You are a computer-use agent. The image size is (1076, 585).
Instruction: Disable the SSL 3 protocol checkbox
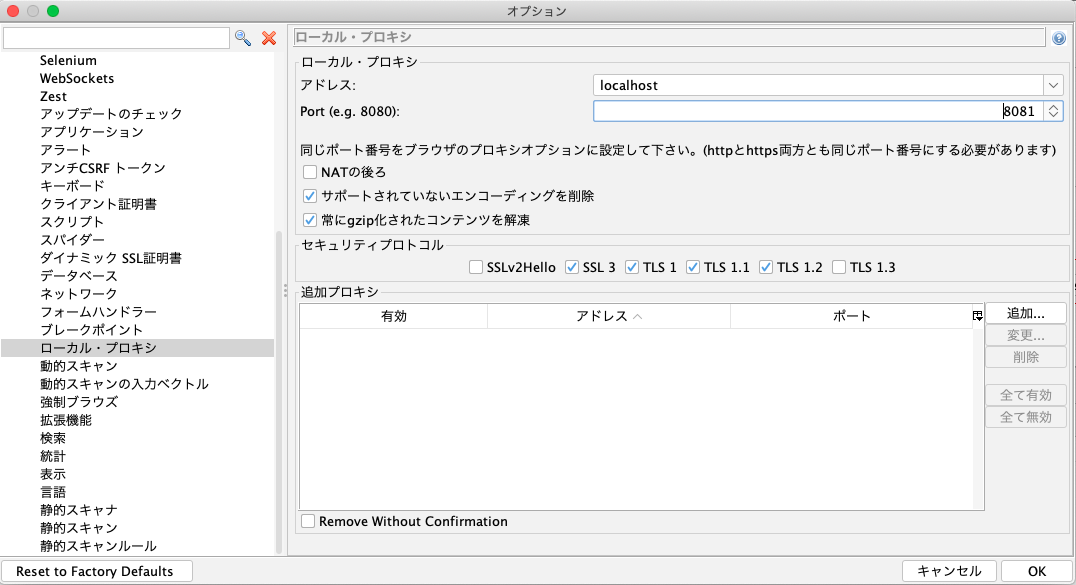click(572, 267)
